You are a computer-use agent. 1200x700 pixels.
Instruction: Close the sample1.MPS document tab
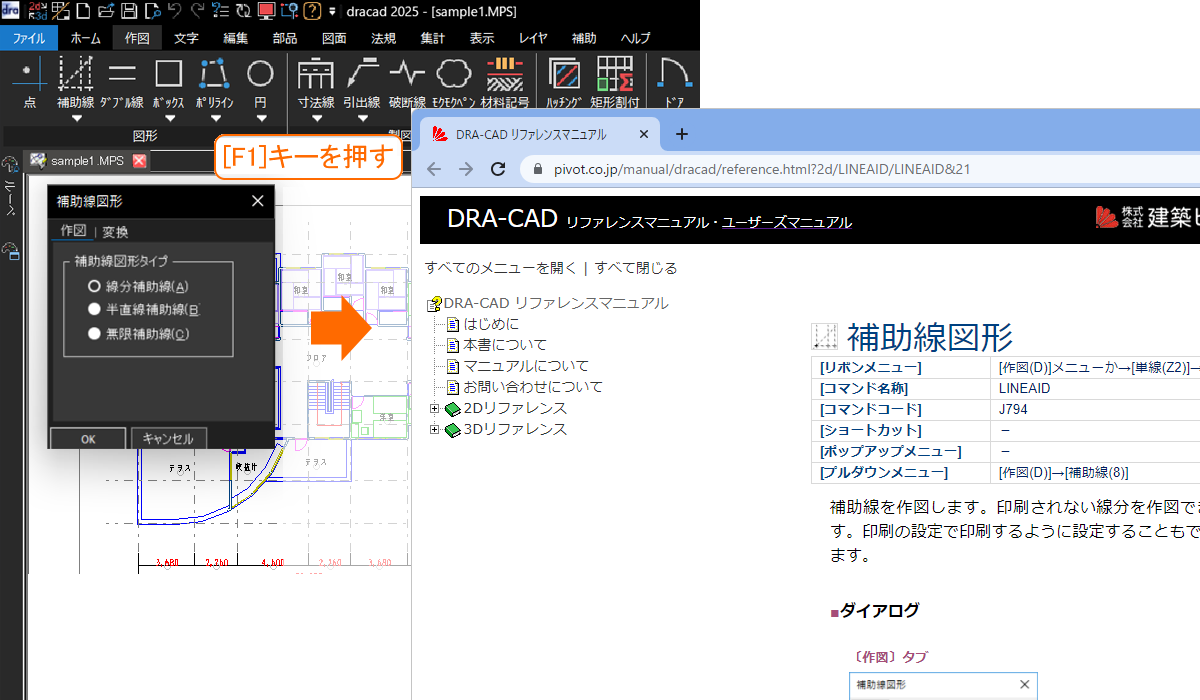(139, 160)
